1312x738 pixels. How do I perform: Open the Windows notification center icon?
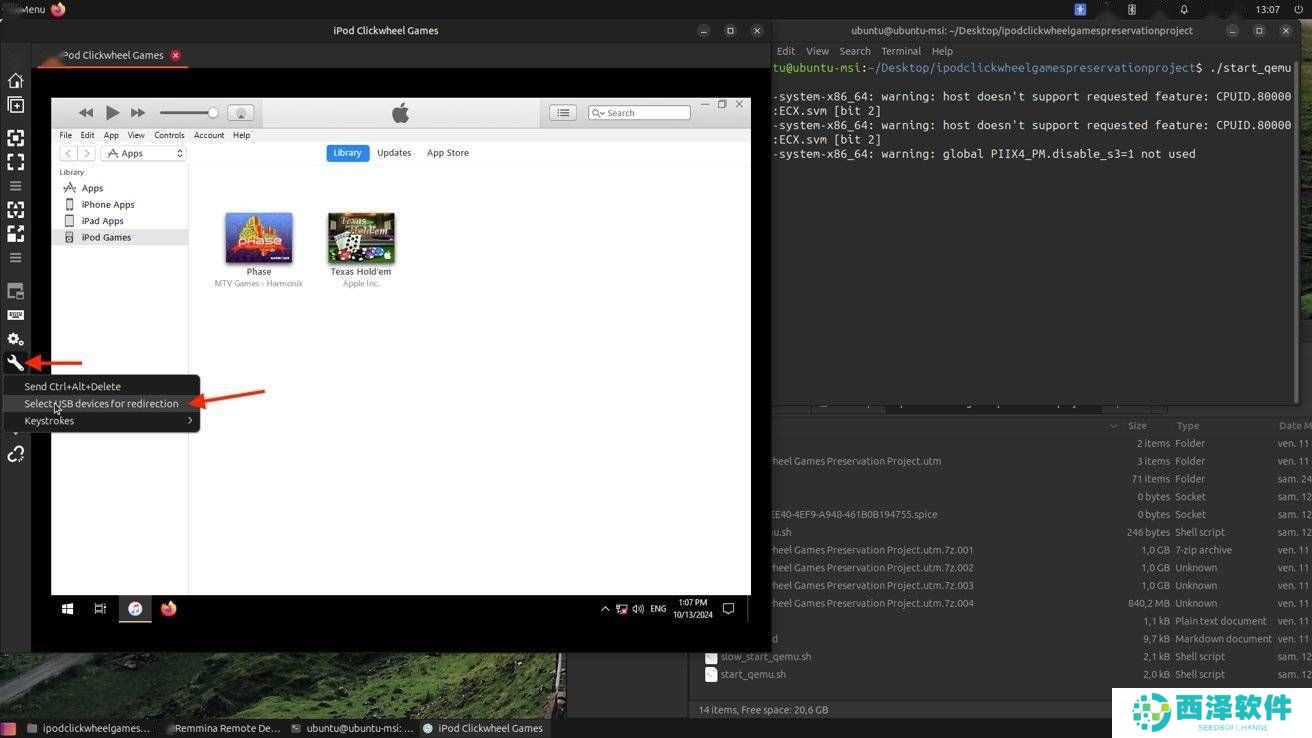pos(728,608)
